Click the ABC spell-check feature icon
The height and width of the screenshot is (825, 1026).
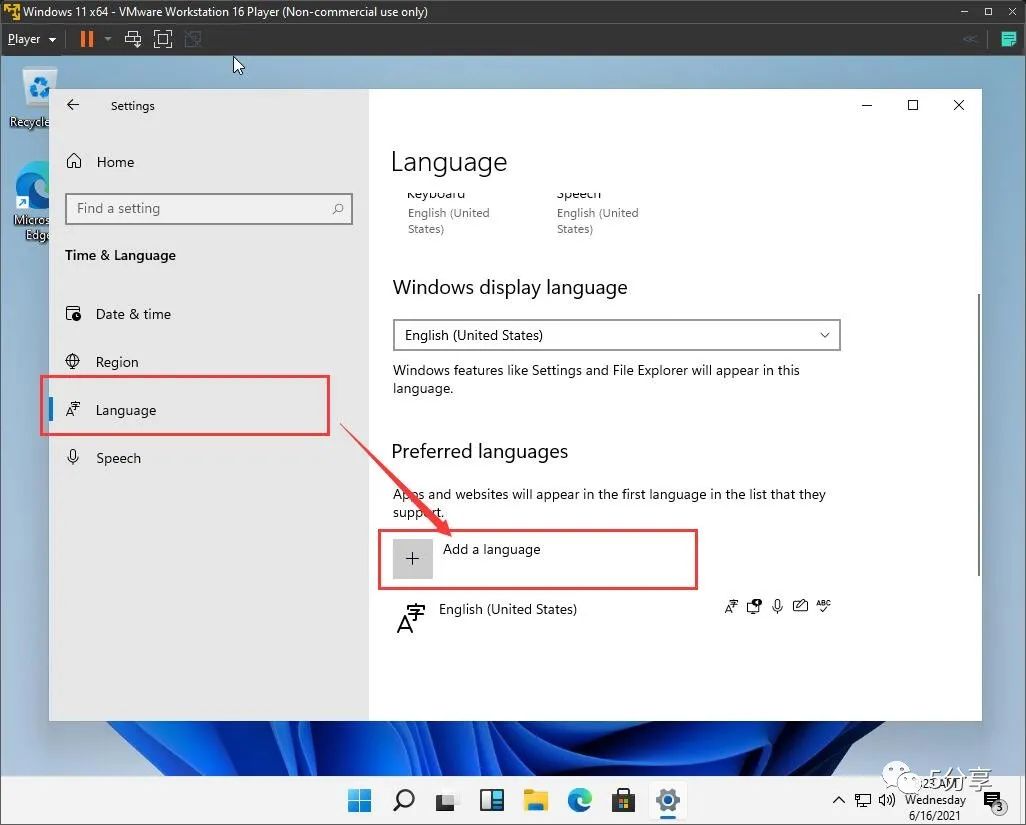tap(823, 606)
